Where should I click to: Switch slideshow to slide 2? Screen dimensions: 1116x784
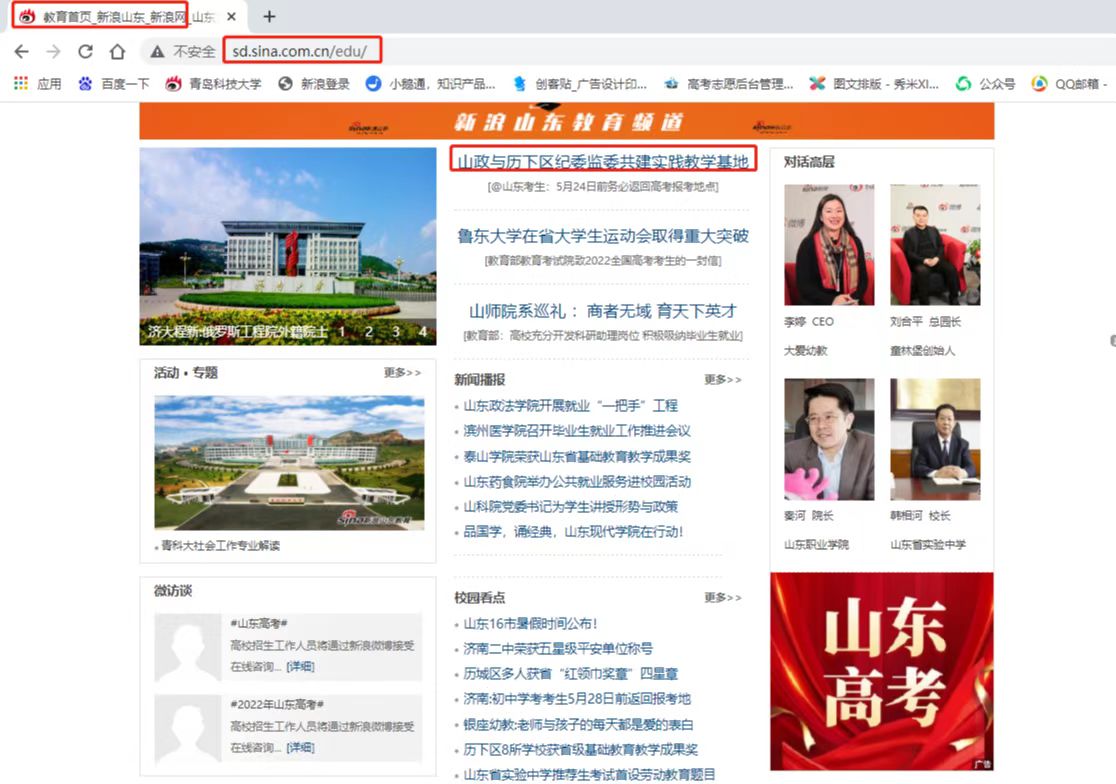pyautogui.click(x=369, y=332)
